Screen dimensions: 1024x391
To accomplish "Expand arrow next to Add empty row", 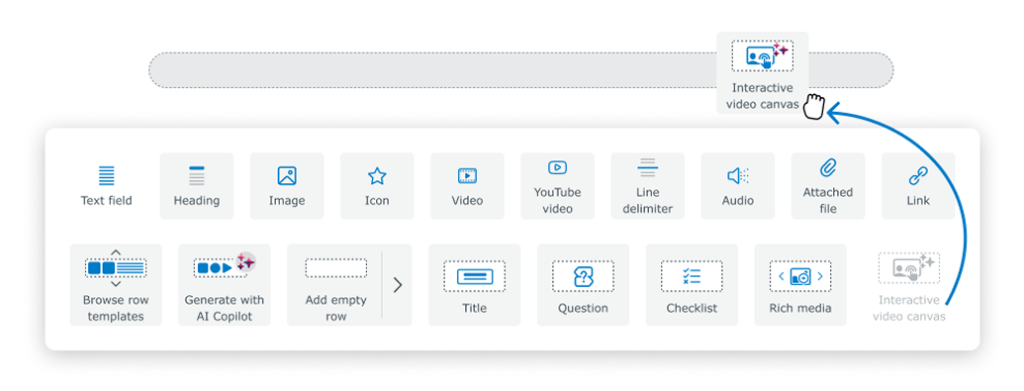I will pyautogui.click(x=397, y=285).
